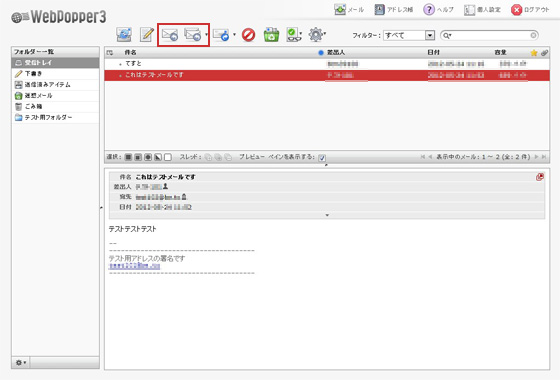
Task: Focus the search input field
Action: 490,35
